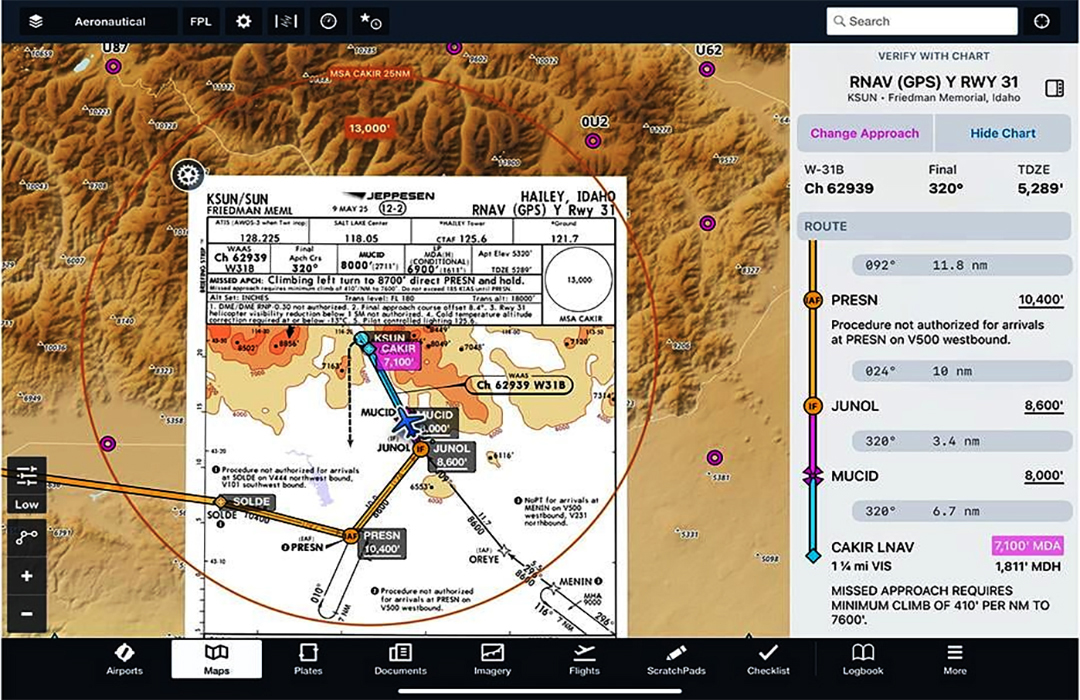Open the Aeronautical map layer selector

tap(110, 21)
